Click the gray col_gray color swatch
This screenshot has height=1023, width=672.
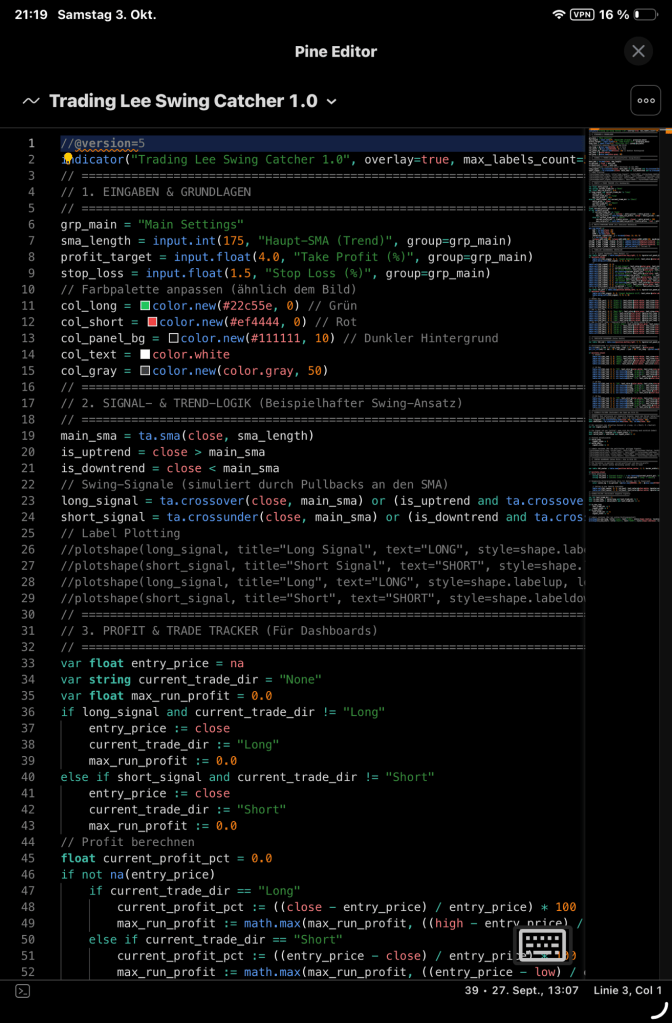(x=145, y=371)
